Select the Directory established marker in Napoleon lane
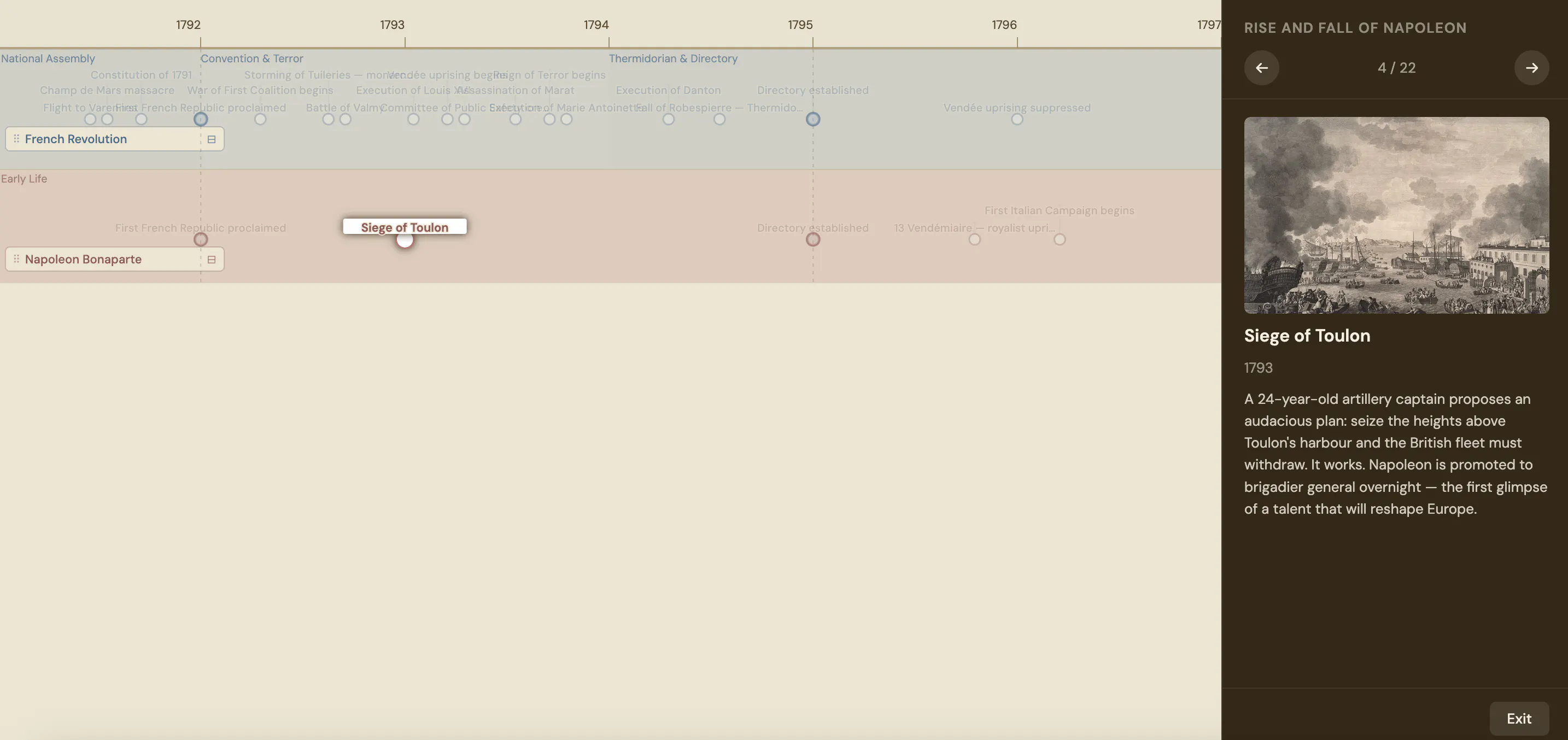This screenshot has height=740, width=1568. coord(812,239)
